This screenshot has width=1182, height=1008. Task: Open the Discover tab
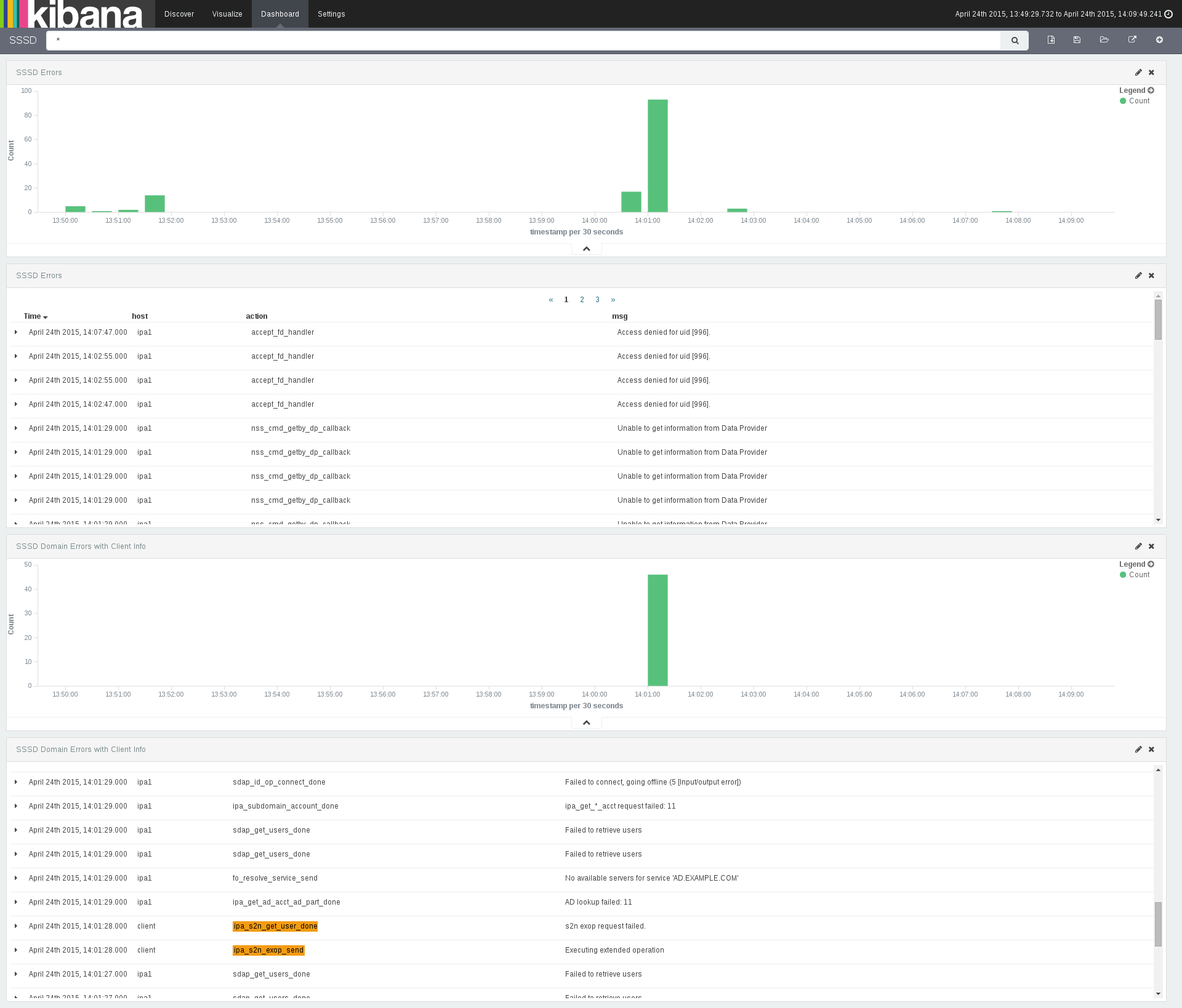(179, 14)
